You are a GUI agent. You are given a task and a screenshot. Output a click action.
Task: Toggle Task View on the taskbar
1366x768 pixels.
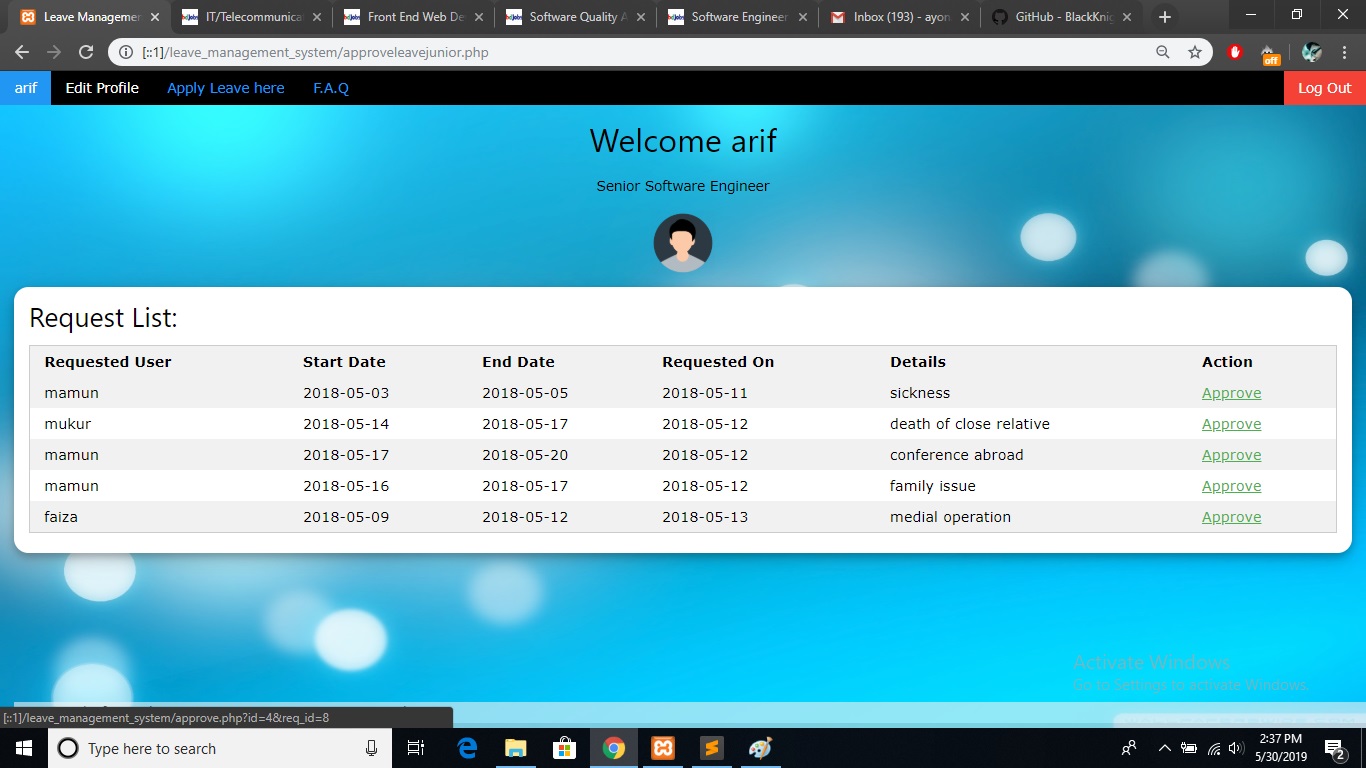416,748
